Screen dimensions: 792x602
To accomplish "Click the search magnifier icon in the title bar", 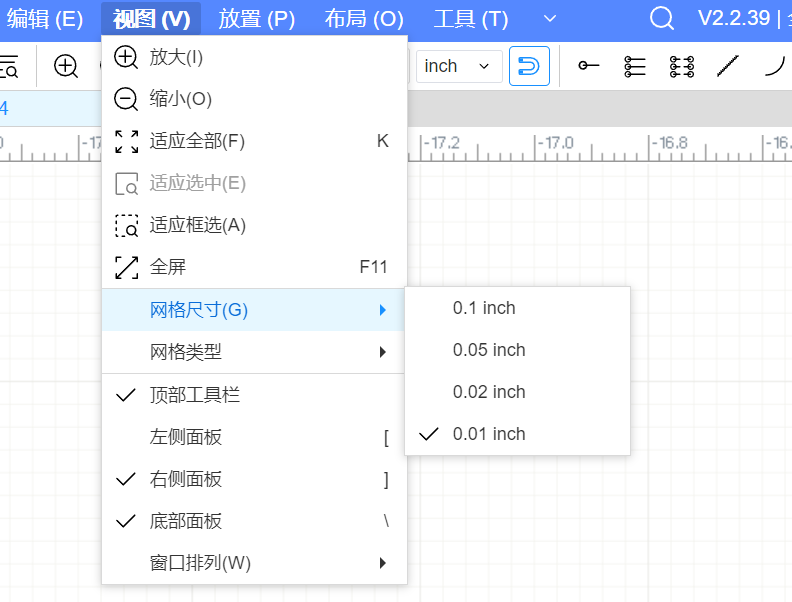I will 661,19.
